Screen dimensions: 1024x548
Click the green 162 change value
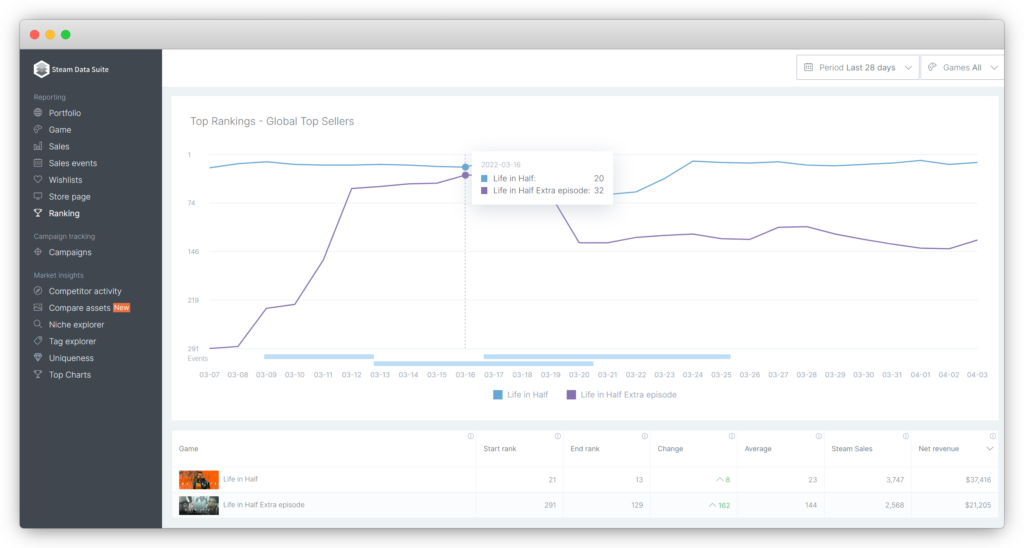click(719, 505)
